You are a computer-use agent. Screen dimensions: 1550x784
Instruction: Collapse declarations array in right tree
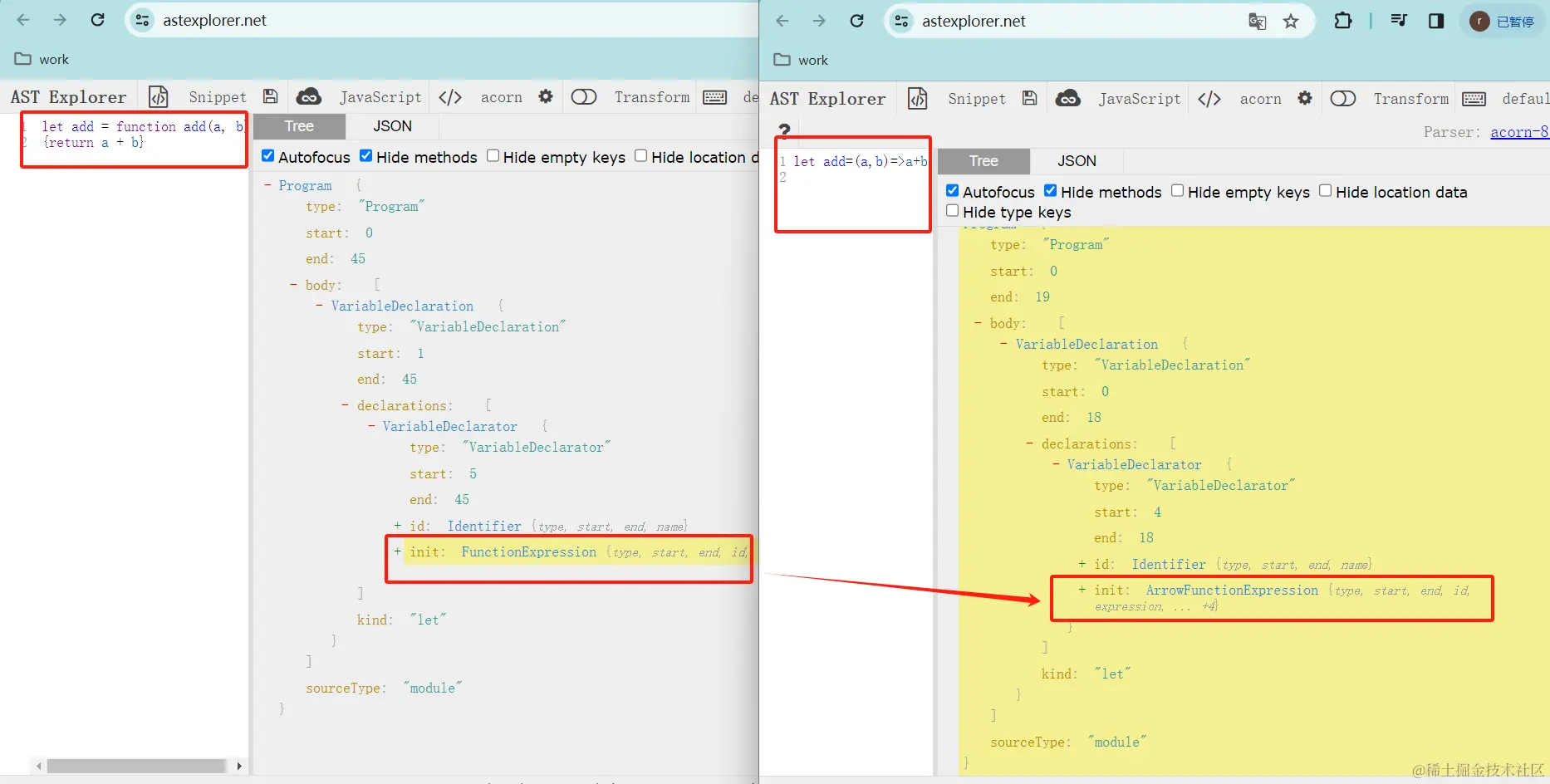1030,443
